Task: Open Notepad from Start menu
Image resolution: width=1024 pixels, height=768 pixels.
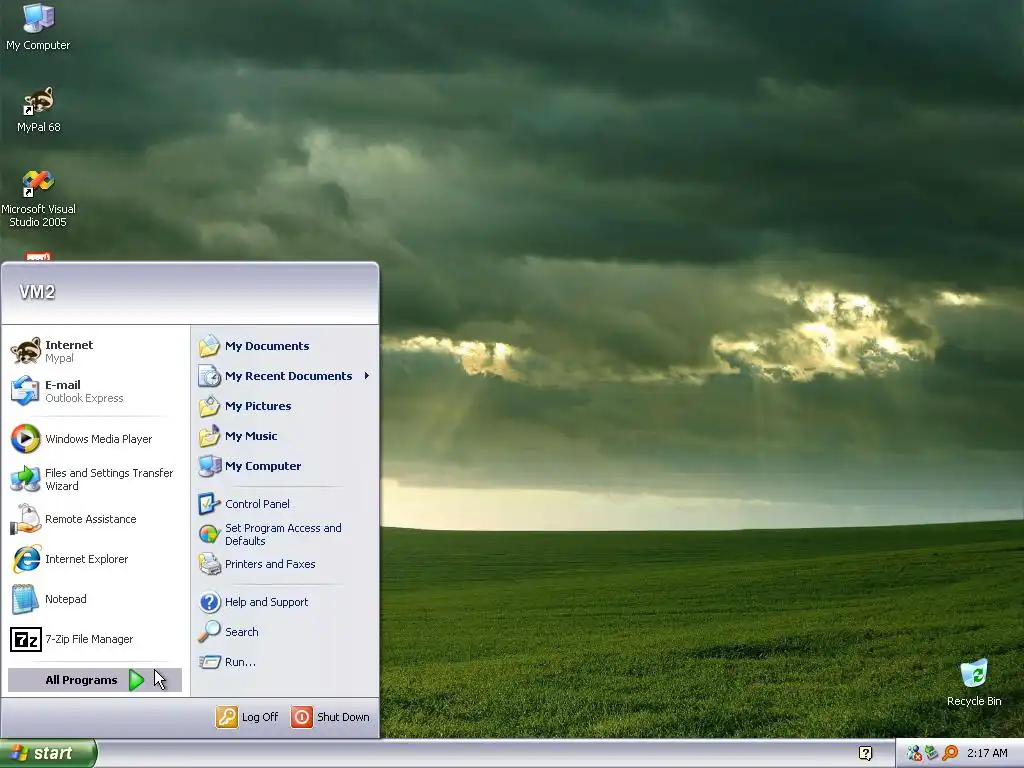Action: (95, 599)
